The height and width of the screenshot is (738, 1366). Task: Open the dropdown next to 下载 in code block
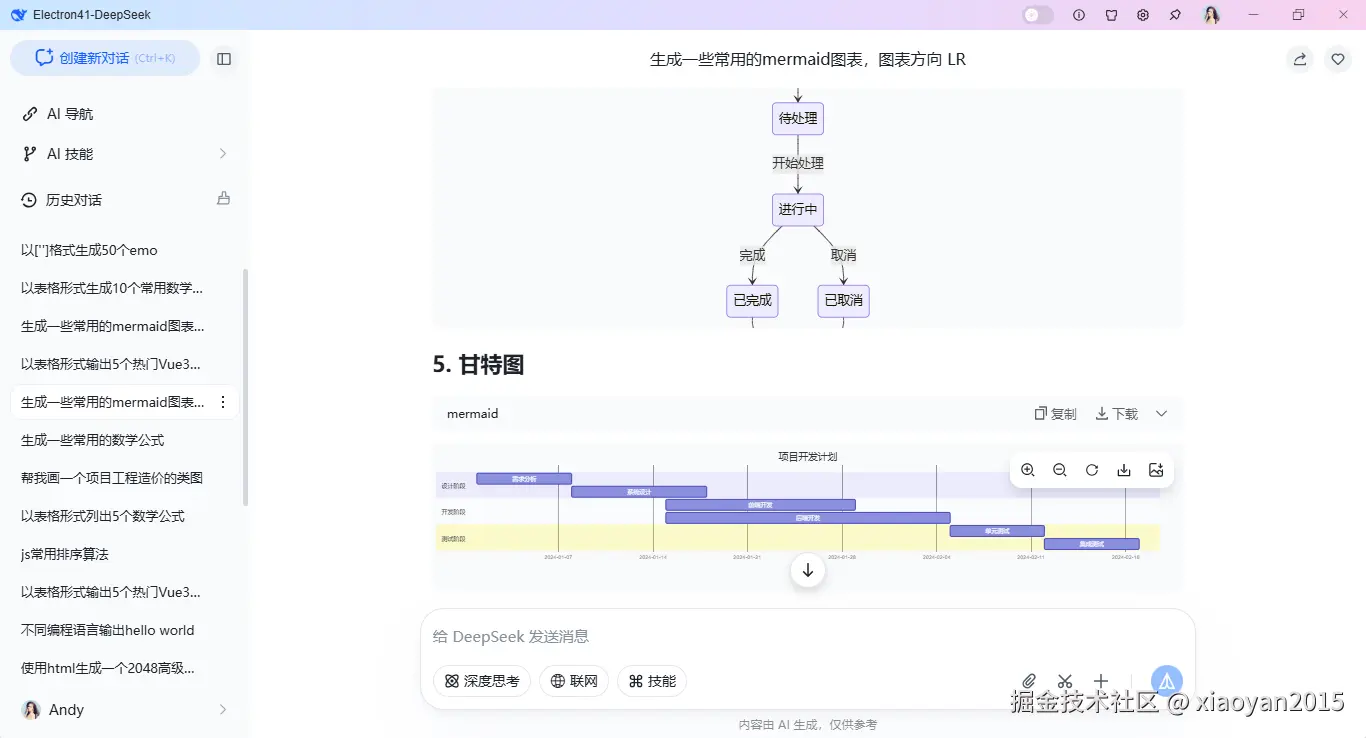coord(1161,413)
